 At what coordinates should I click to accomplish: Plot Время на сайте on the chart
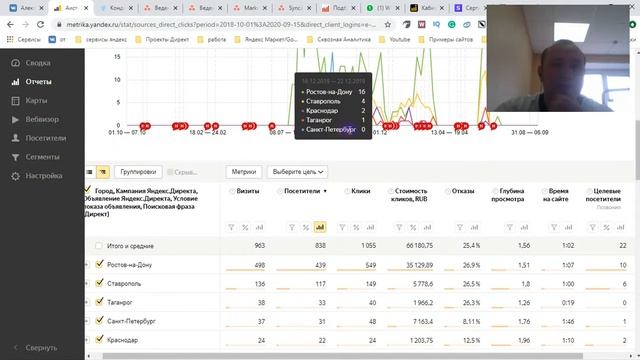tap(569, 227)
